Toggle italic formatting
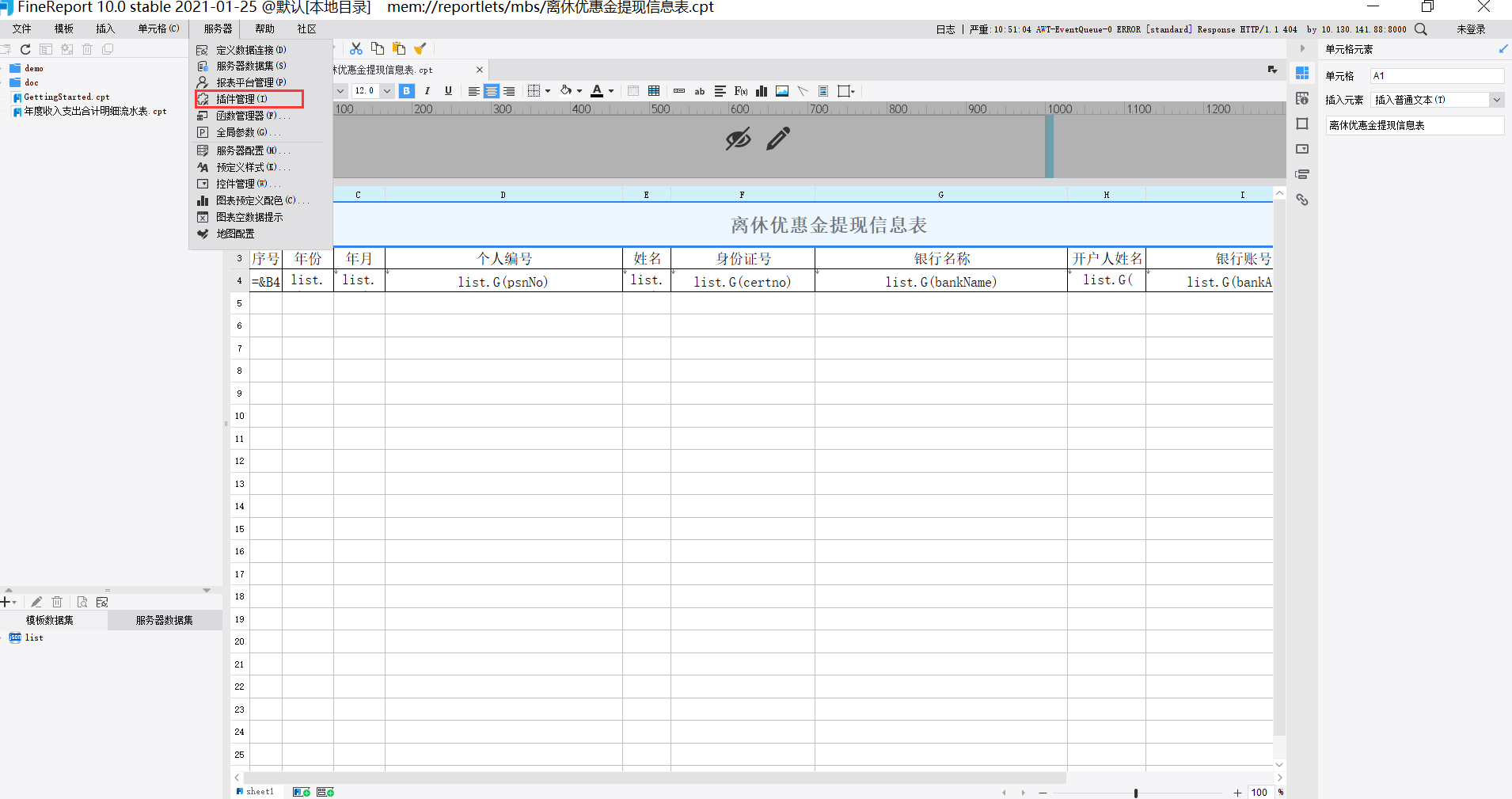1512x799 pixels. tap(427, 91)
